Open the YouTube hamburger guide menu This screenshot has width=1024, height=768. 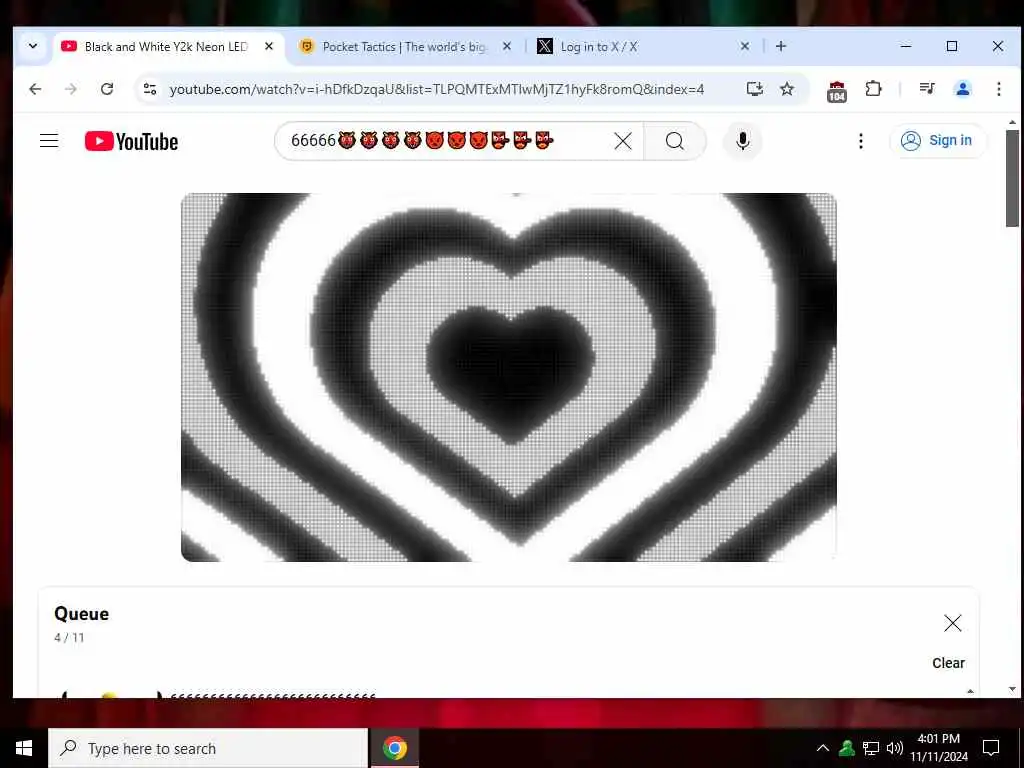coord(49,140)
